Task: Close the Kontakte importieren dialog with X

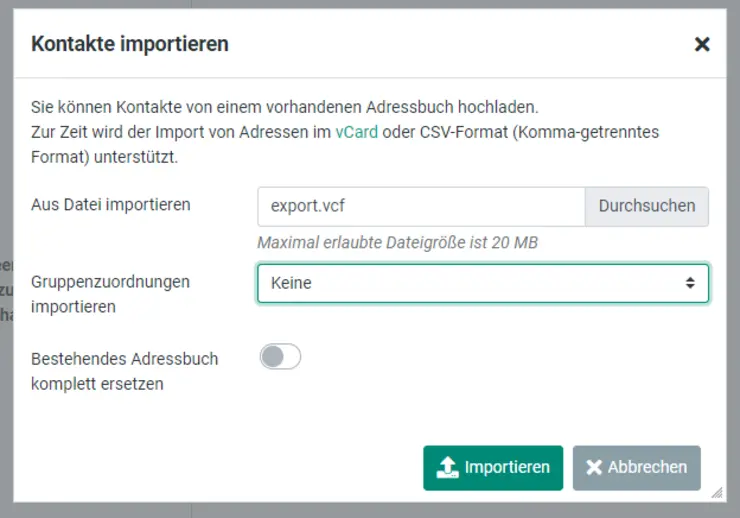Action: pyautogui.click(x=702, y=44)
